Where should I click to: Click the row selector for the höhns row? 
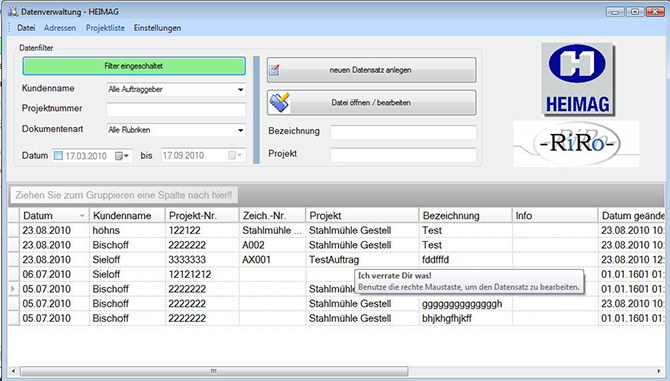(x=14, y=231)
